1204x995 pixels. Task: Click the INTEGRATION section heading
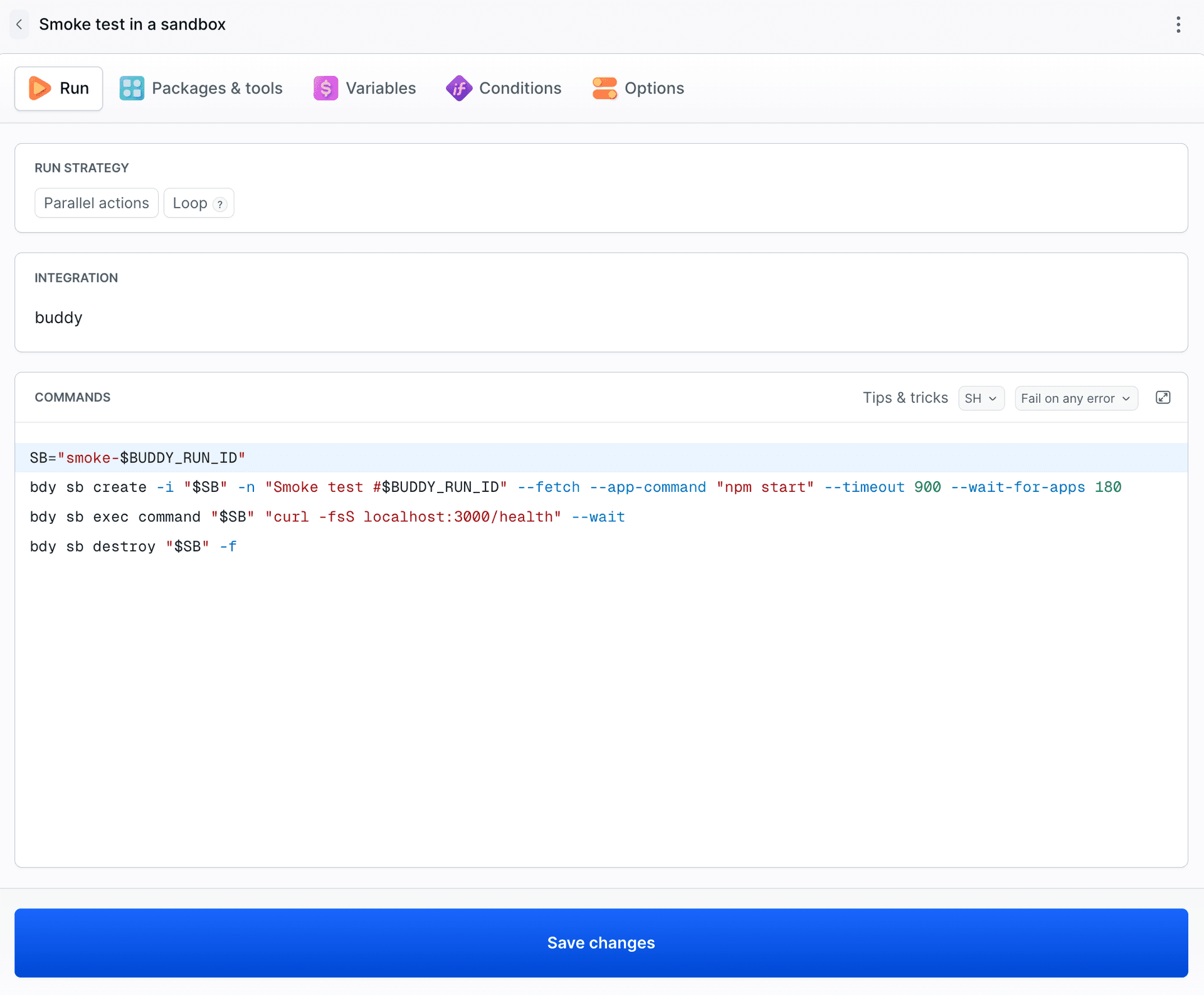pos(76,278)
